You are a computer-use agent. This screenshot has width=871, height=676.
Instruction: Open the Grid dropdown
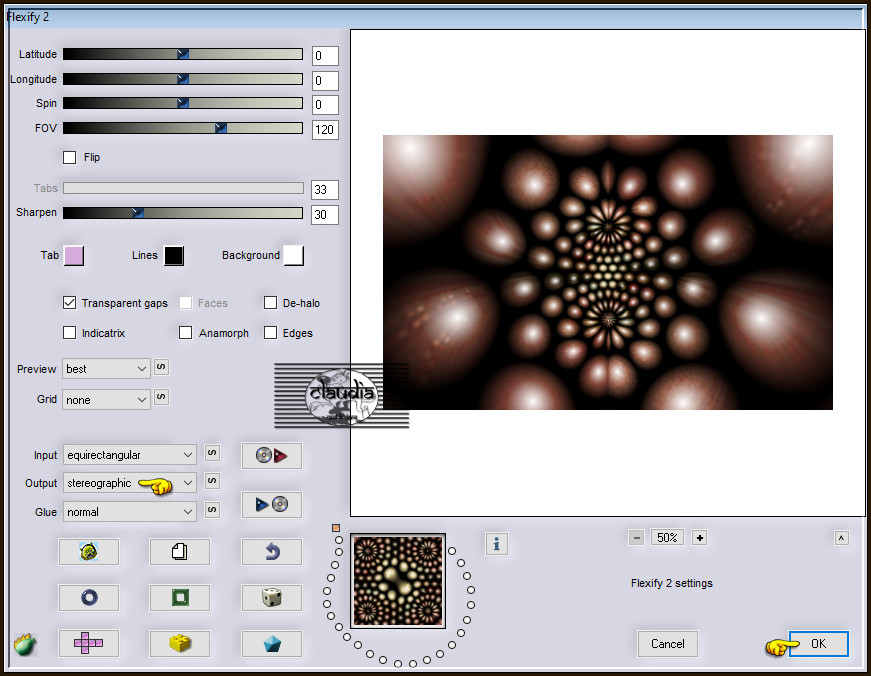106,400
